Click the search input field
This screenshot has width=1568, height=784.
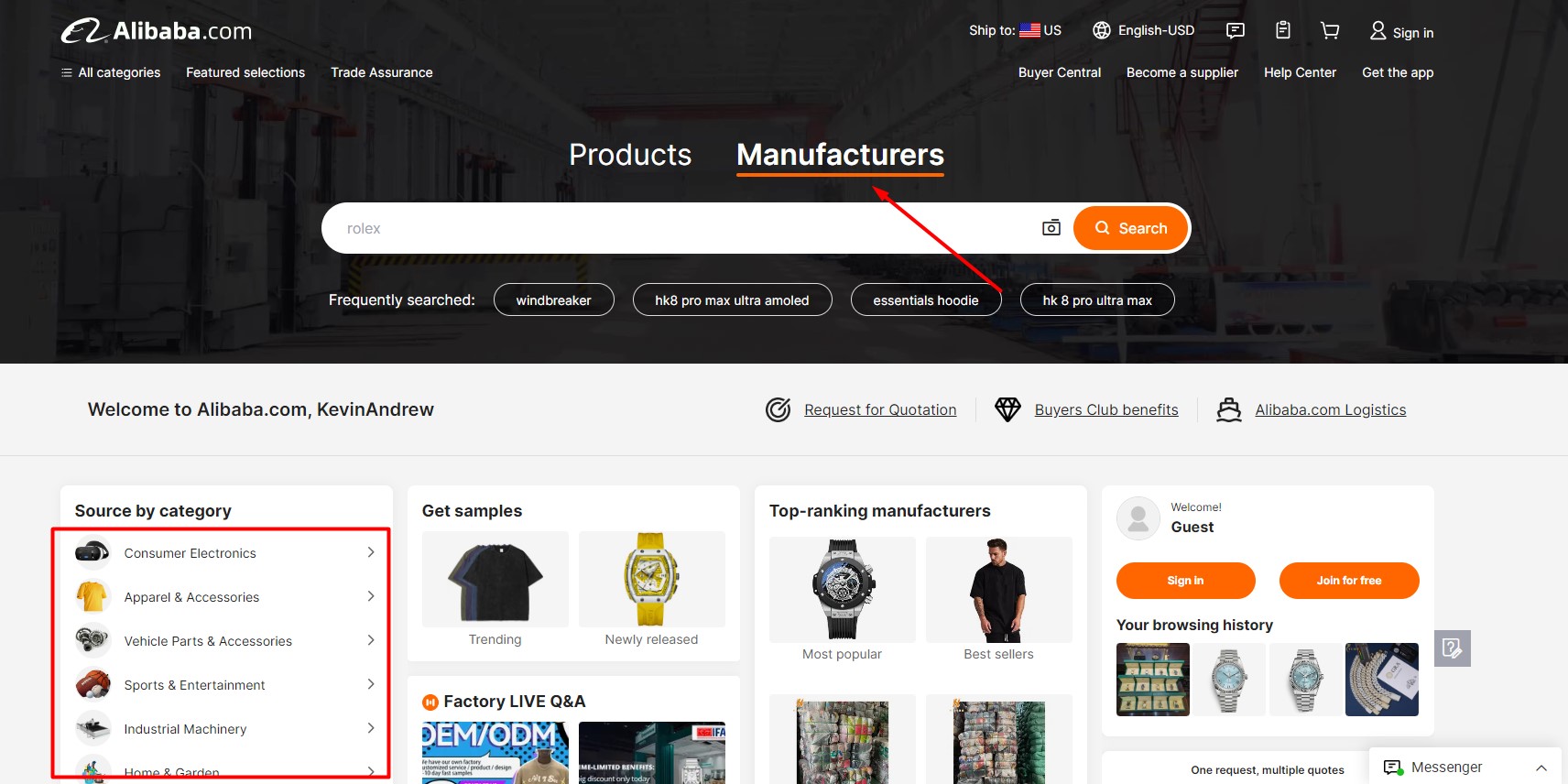coord(678,228)
